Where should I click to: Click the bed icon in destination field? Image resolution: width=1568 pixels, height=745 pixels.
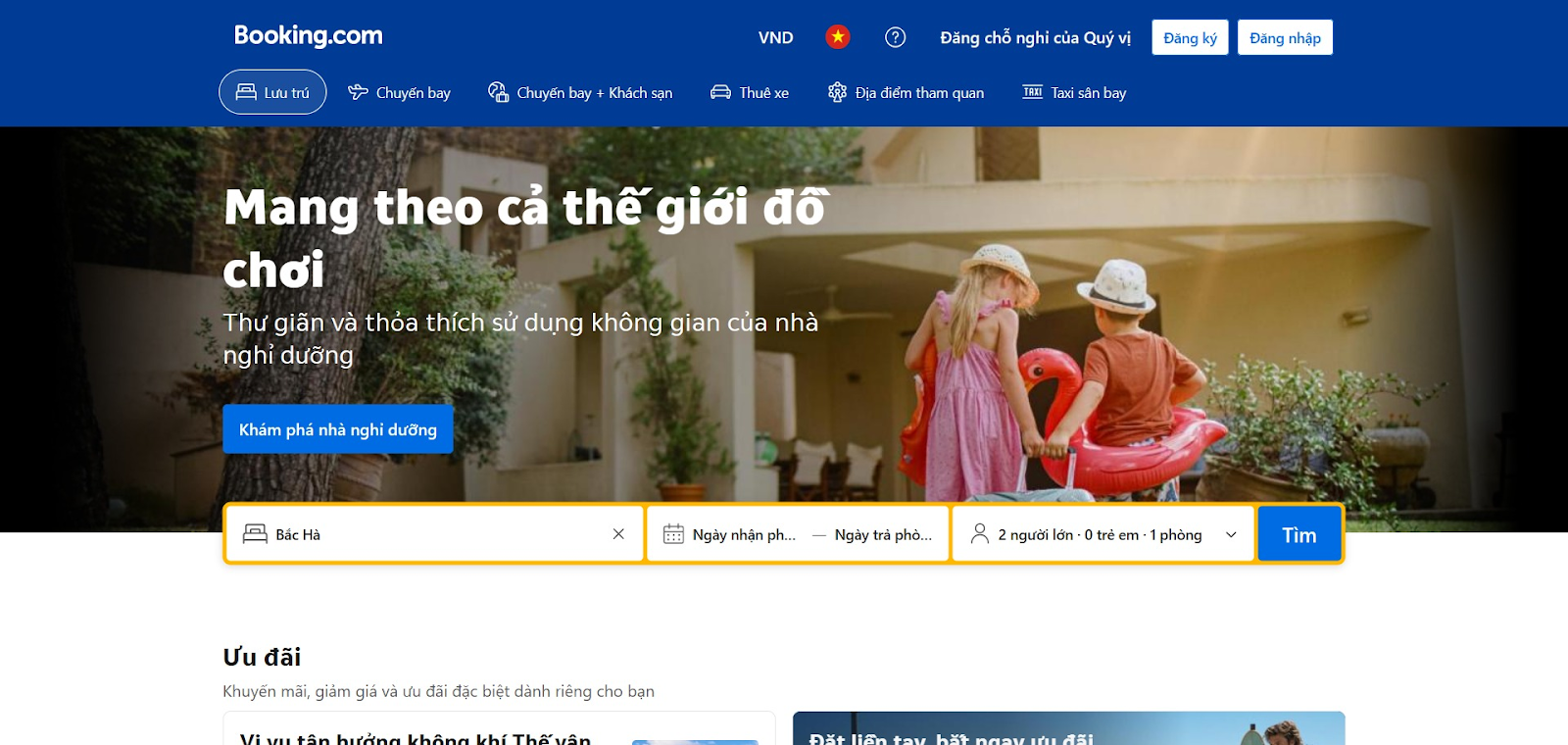(255, 534)
